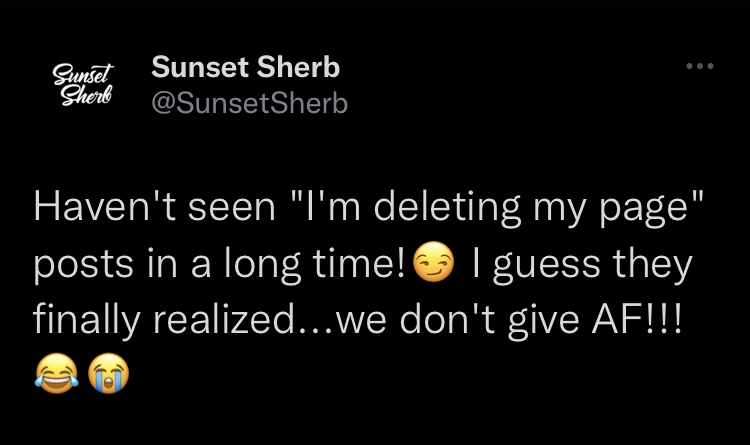This screenshot has height=445, width=750.
Task: Click the text "AF!!!" in the tweet
Action: coord(637,320)
